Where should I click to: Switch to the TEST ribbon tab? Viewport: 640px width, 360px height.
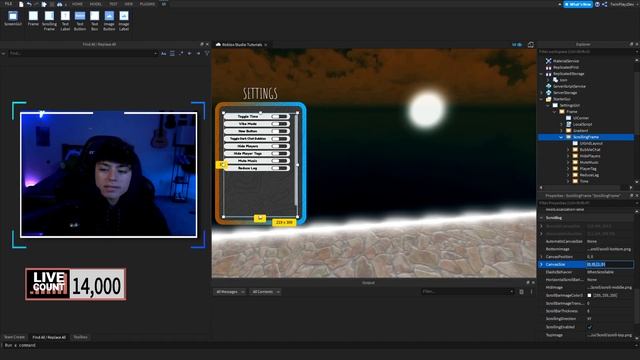(113, 4)
